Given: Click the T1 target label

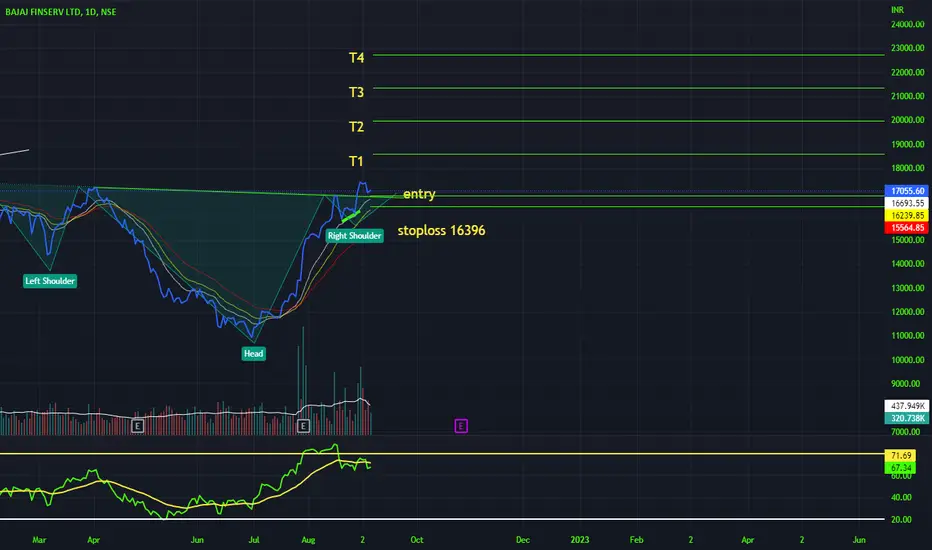Looking at the screenshot, I should [x=356, y=161].
